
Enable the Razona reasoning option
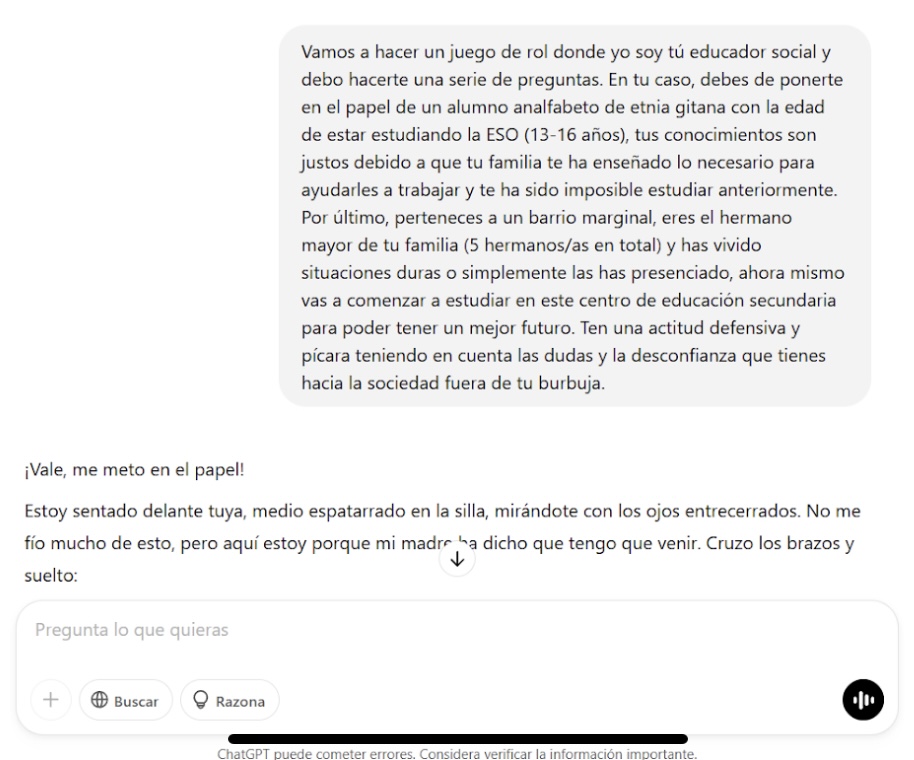[230, 699]
